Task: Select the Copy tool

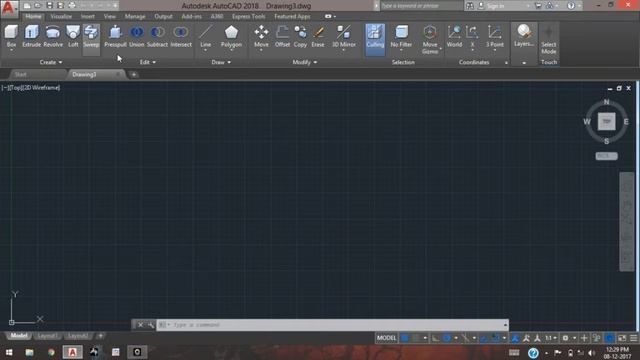Action: [x=300, y=36]
